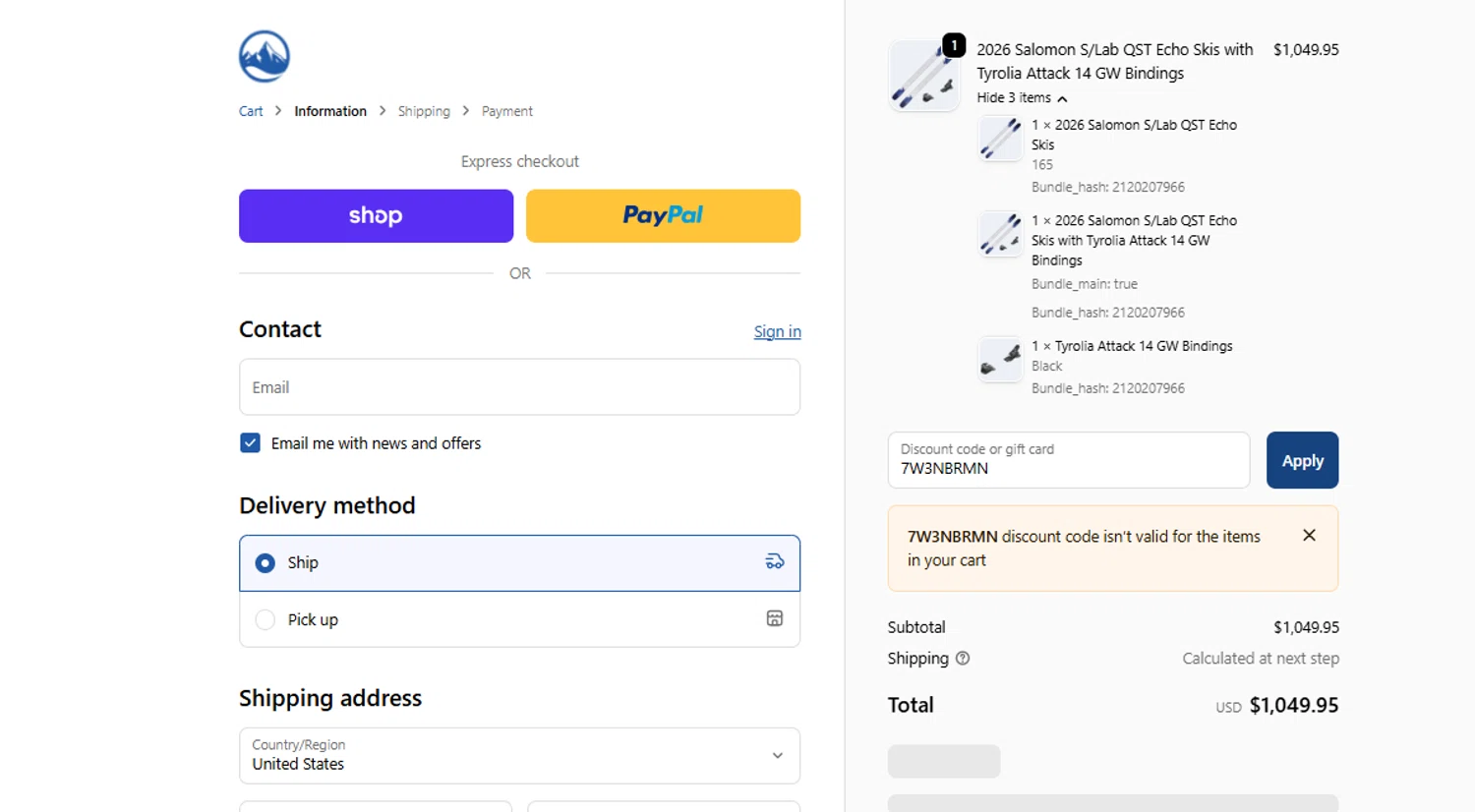
Task: Select the Ship delivery option
Action: (265, 563)
